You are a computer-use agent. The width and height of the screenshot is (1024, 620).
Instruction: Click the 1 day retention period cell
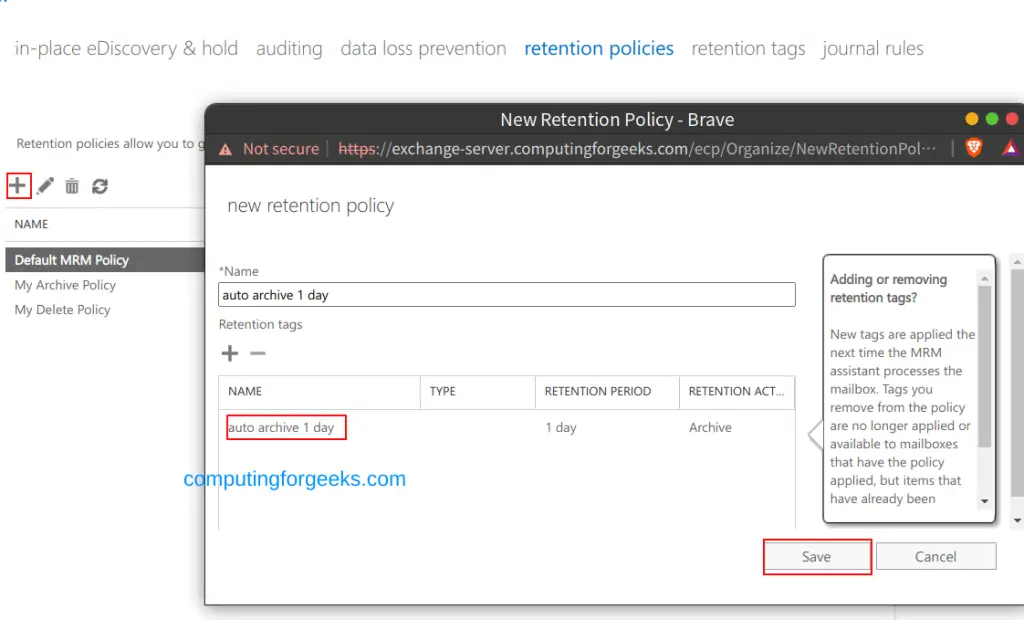561,427
